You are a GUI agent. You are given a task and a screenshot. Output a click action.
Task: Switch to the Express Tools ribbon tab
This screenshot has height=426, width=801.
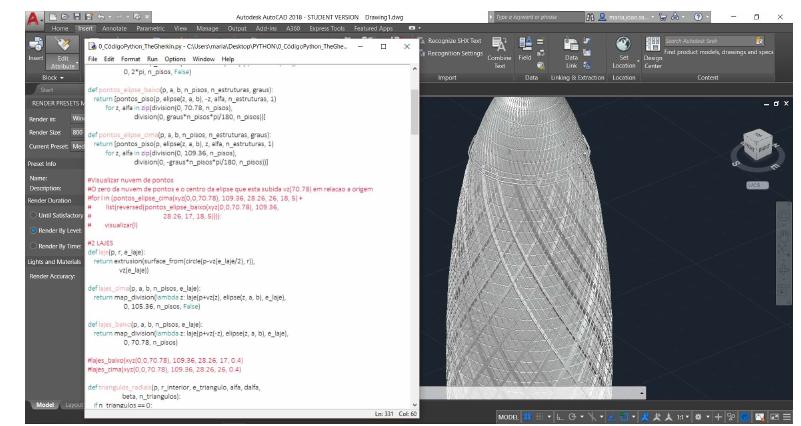point(327,29)
